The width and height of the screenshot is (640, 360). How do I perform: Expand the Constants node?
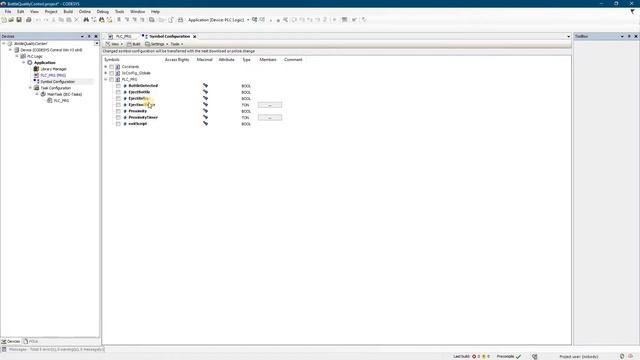106,67
